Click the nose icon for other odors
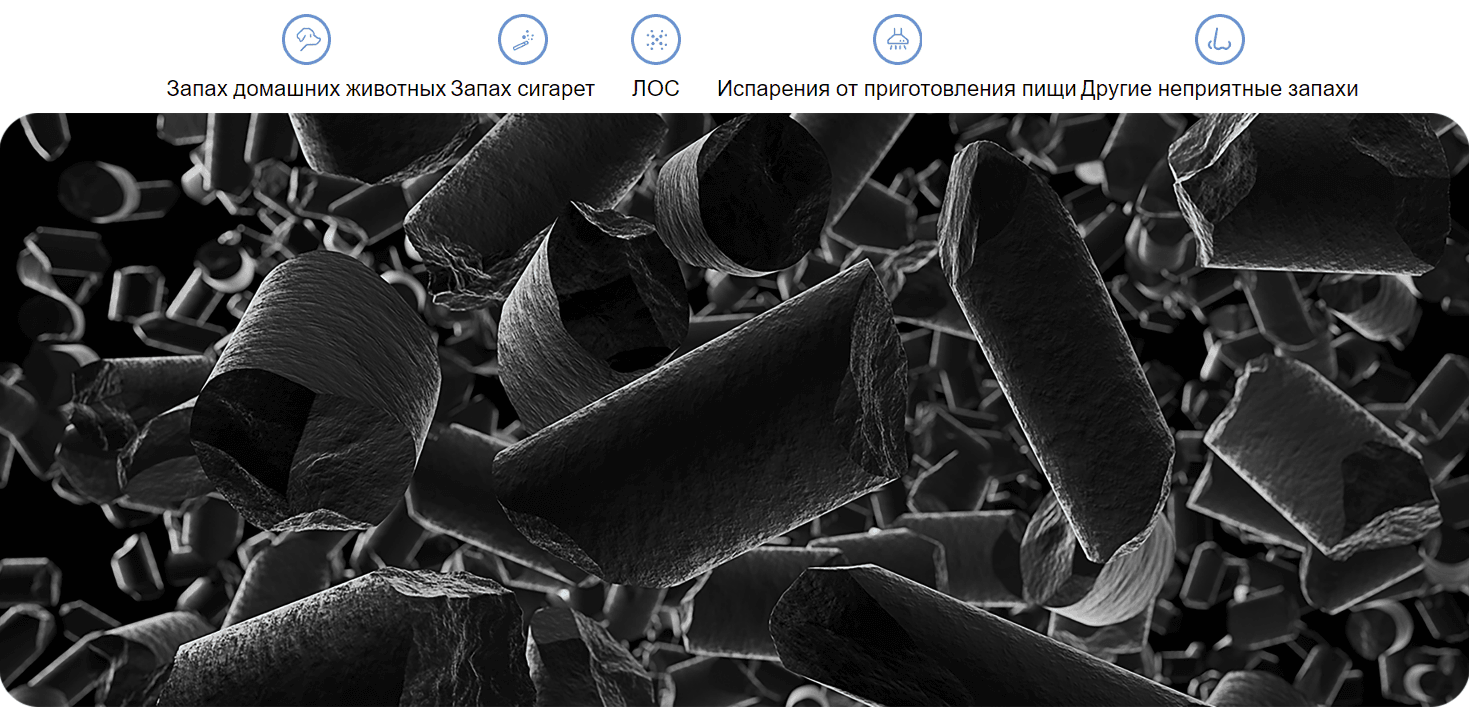 click(x=1219, y=40)
